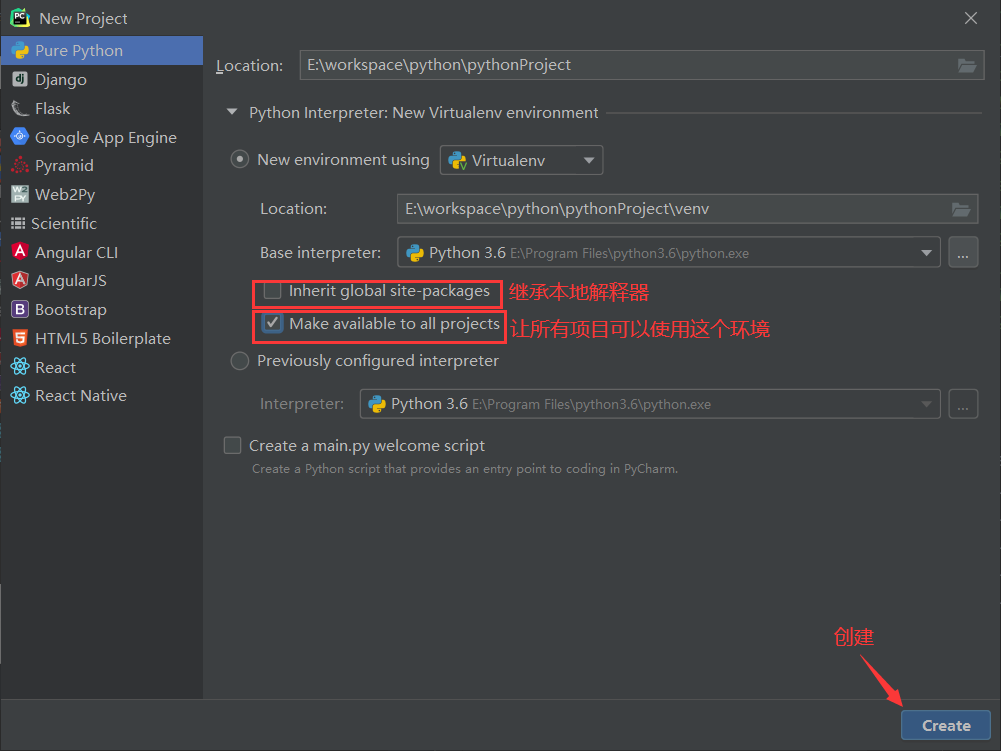Select the React list entry
The image size is (1001, 751).
point(102,367)
